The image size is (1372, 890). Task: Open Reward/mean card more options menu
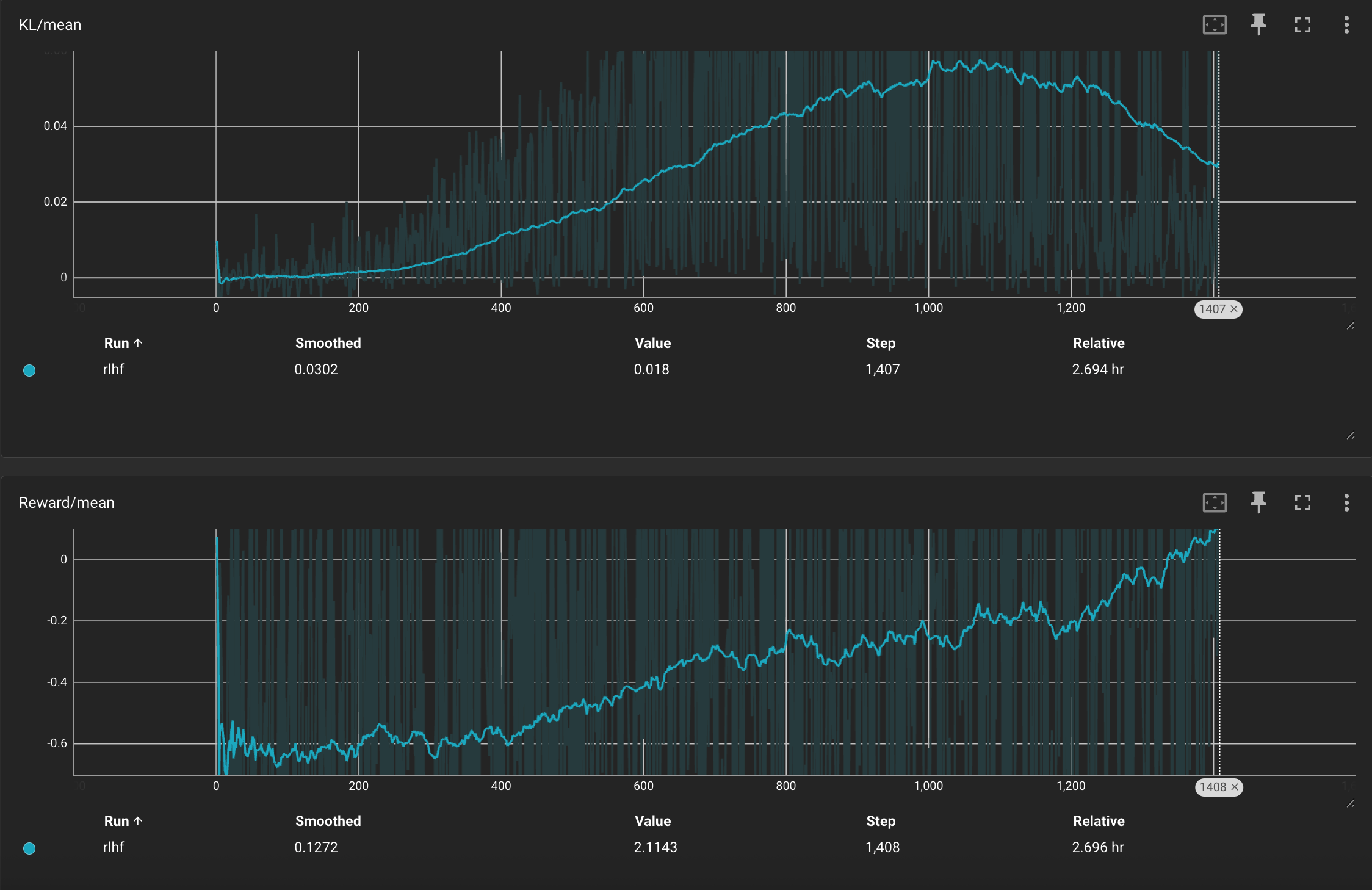click(x=1346, y=503)
